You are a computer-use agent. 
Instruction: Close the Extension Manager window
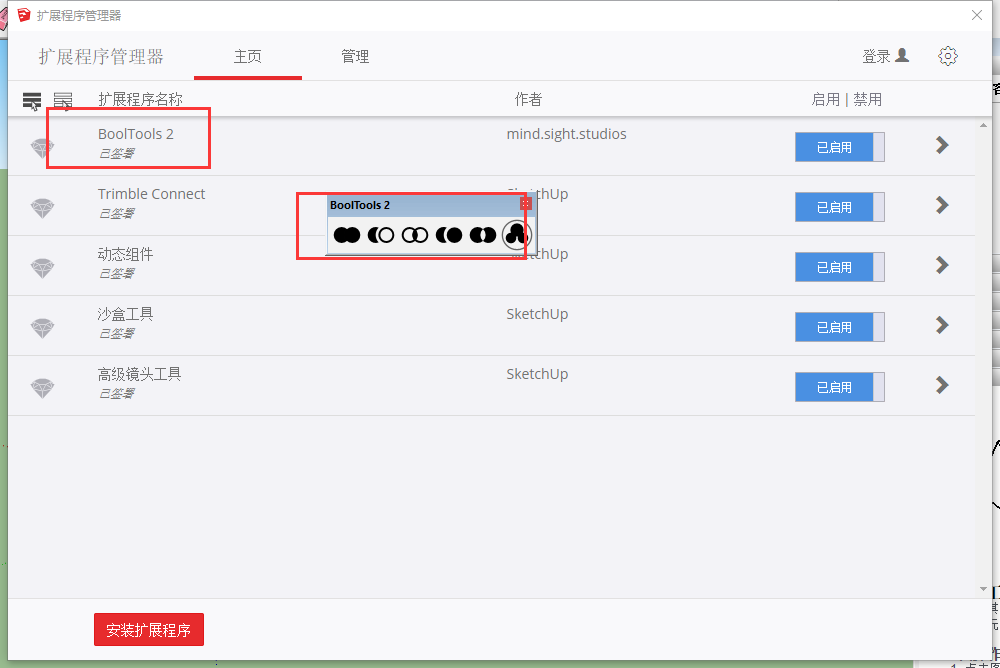pos(976,15)
